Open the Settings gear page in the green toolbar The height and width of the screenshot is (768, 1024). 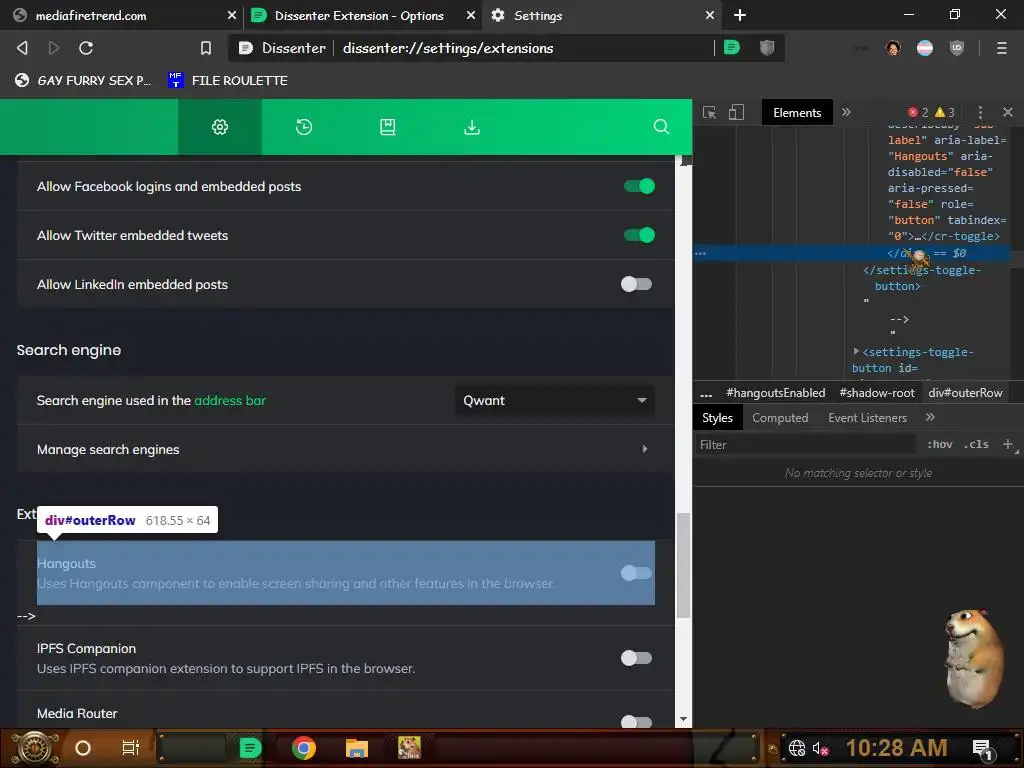coord(219,127)
